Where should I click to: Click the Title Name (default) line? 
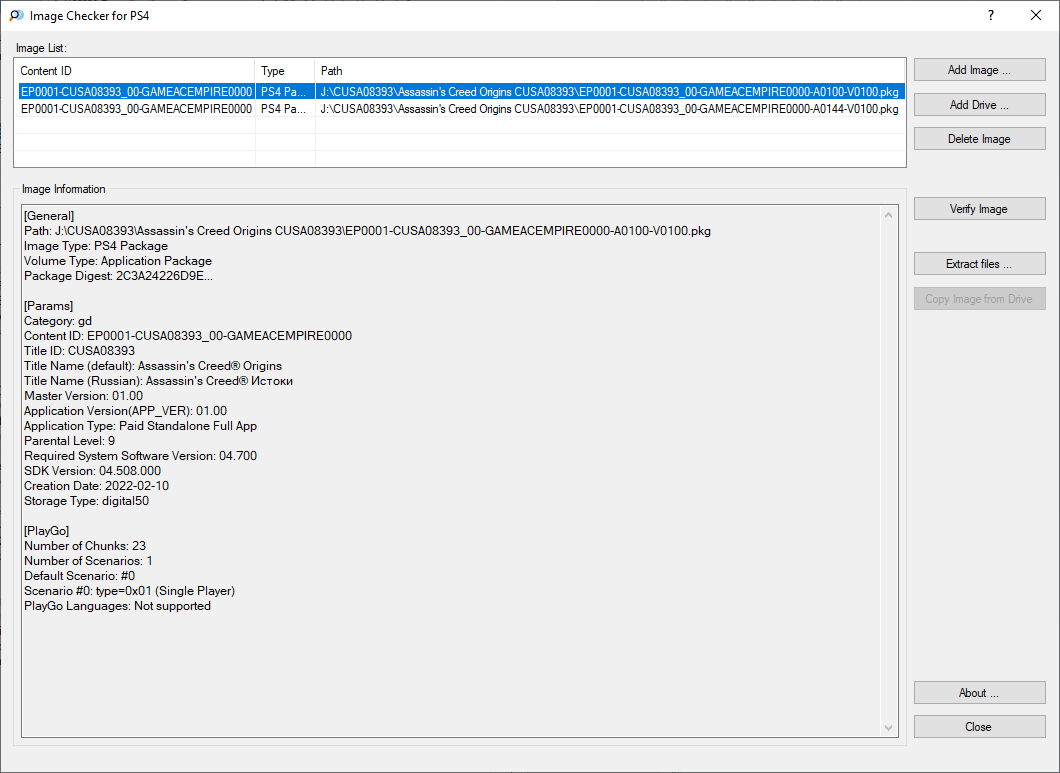pos(153,366)
